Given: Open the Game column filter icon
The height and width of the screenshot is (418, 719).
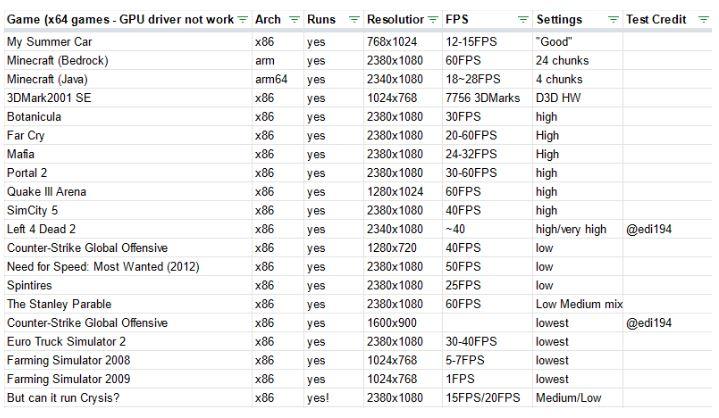Looking at the screenshot, I should (x=243, y=20).
